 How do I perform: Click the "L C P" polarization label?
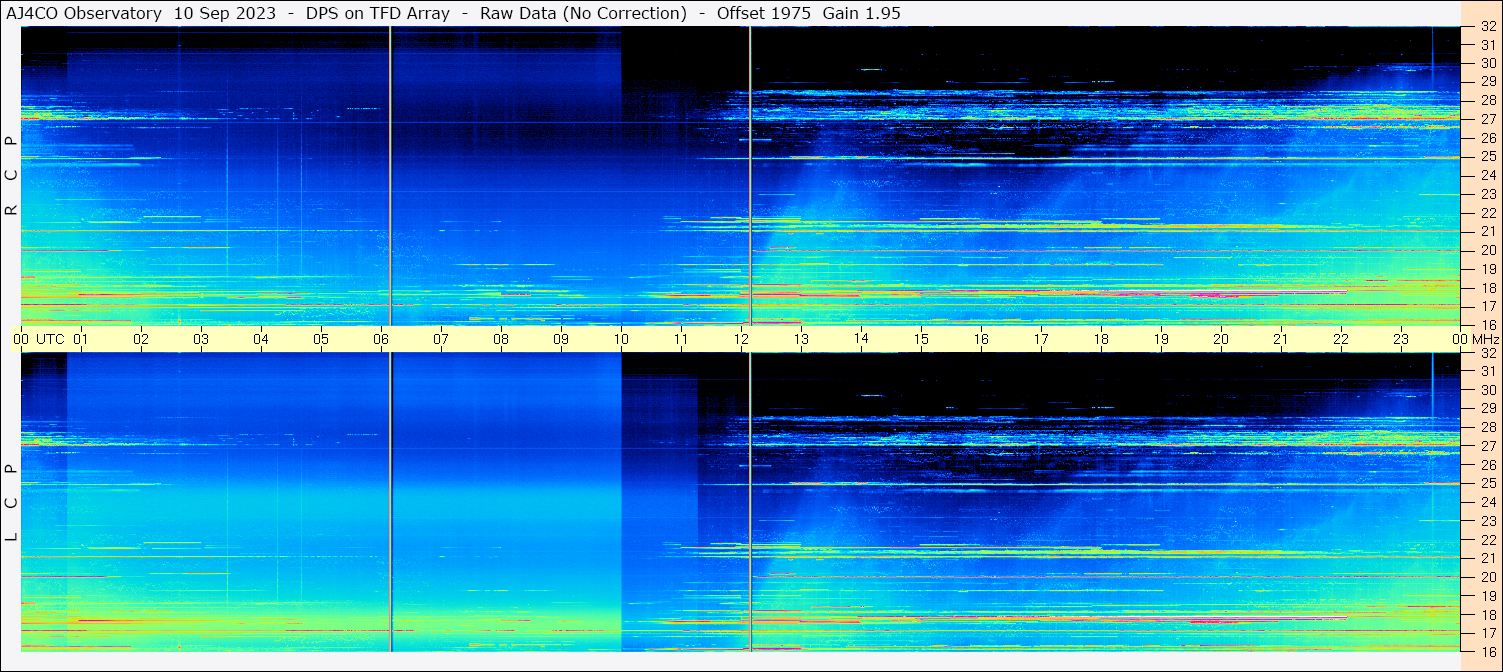(x=11, y=503)
